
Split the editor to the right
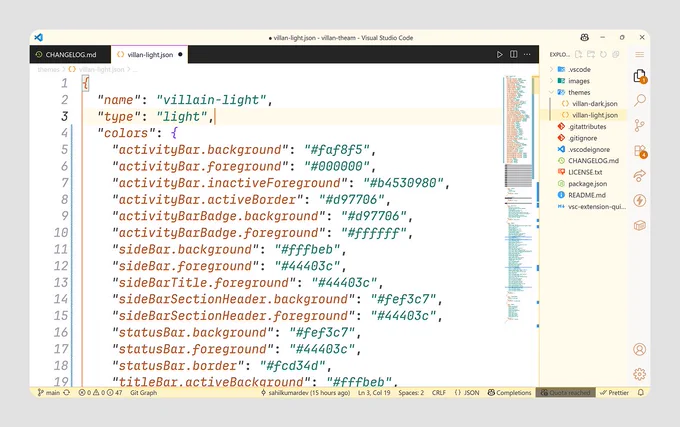coord(513,54)
